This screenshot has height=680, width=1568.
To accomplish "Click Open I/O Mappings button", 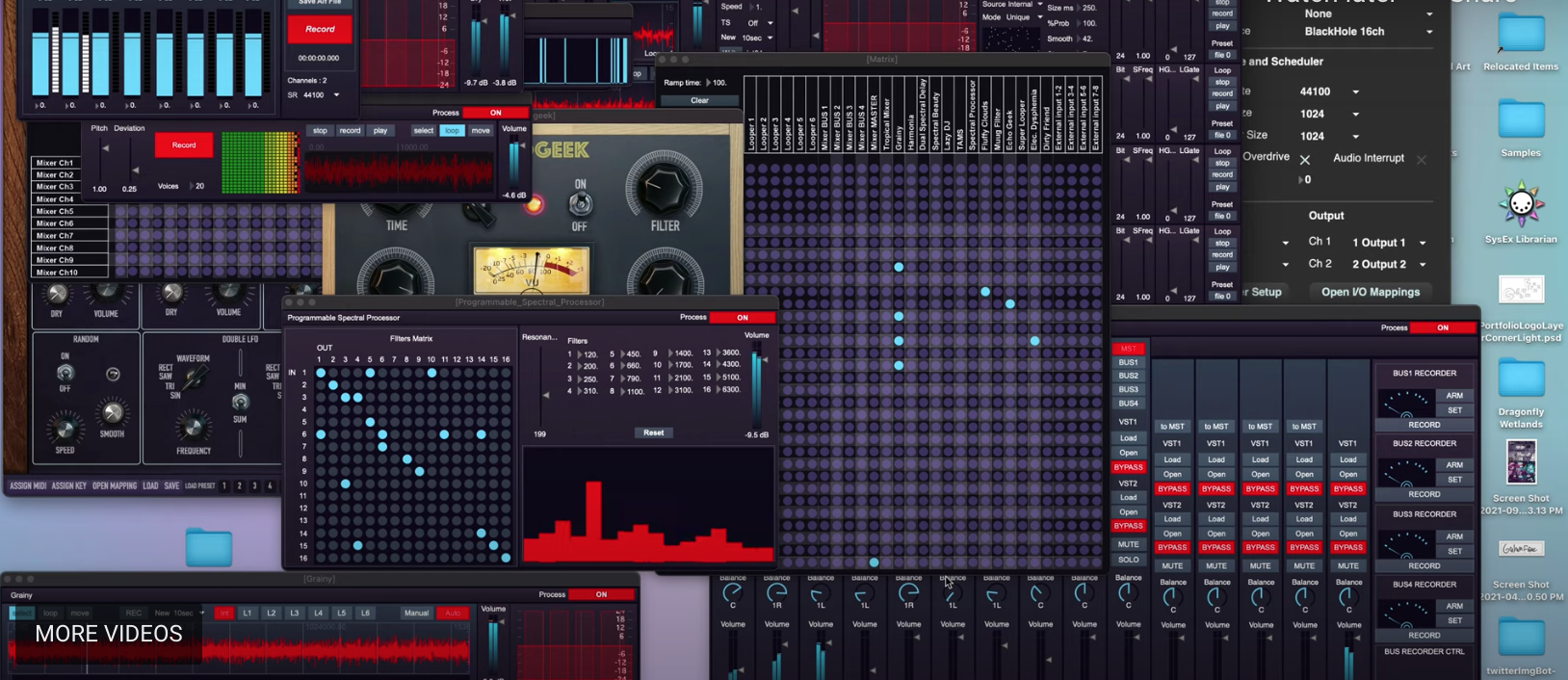I will (x=1371, y=292).
